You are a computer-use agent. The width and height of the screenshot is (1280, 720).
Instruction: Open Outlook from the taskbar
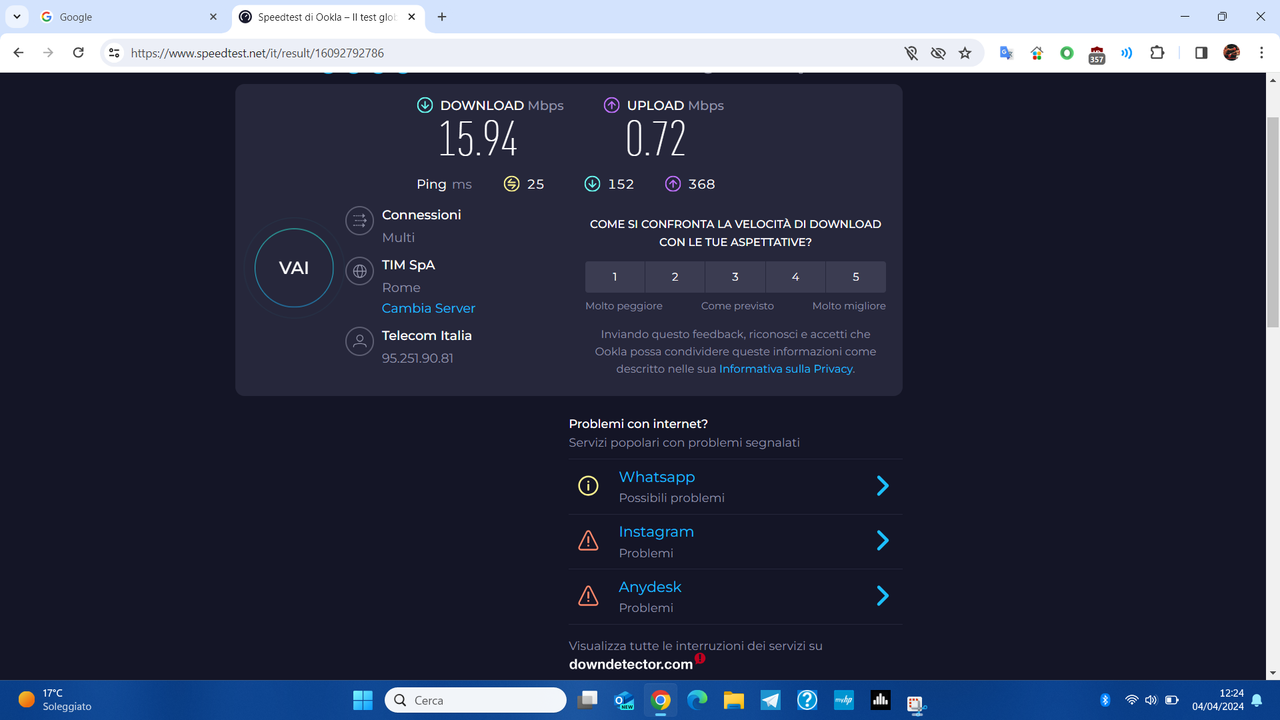coord(624,700)
